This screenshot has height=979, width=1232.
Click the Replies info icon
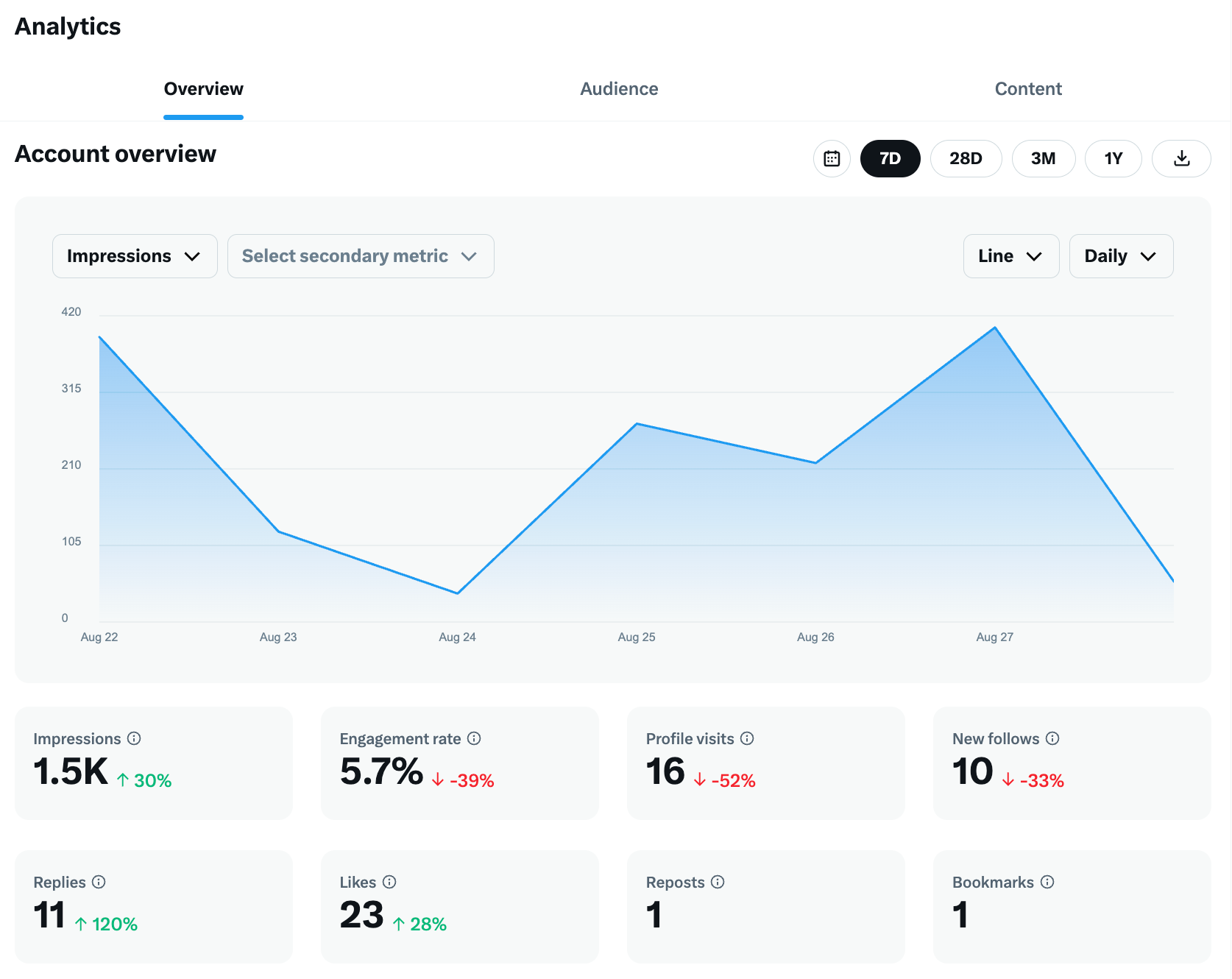(99, 882)
